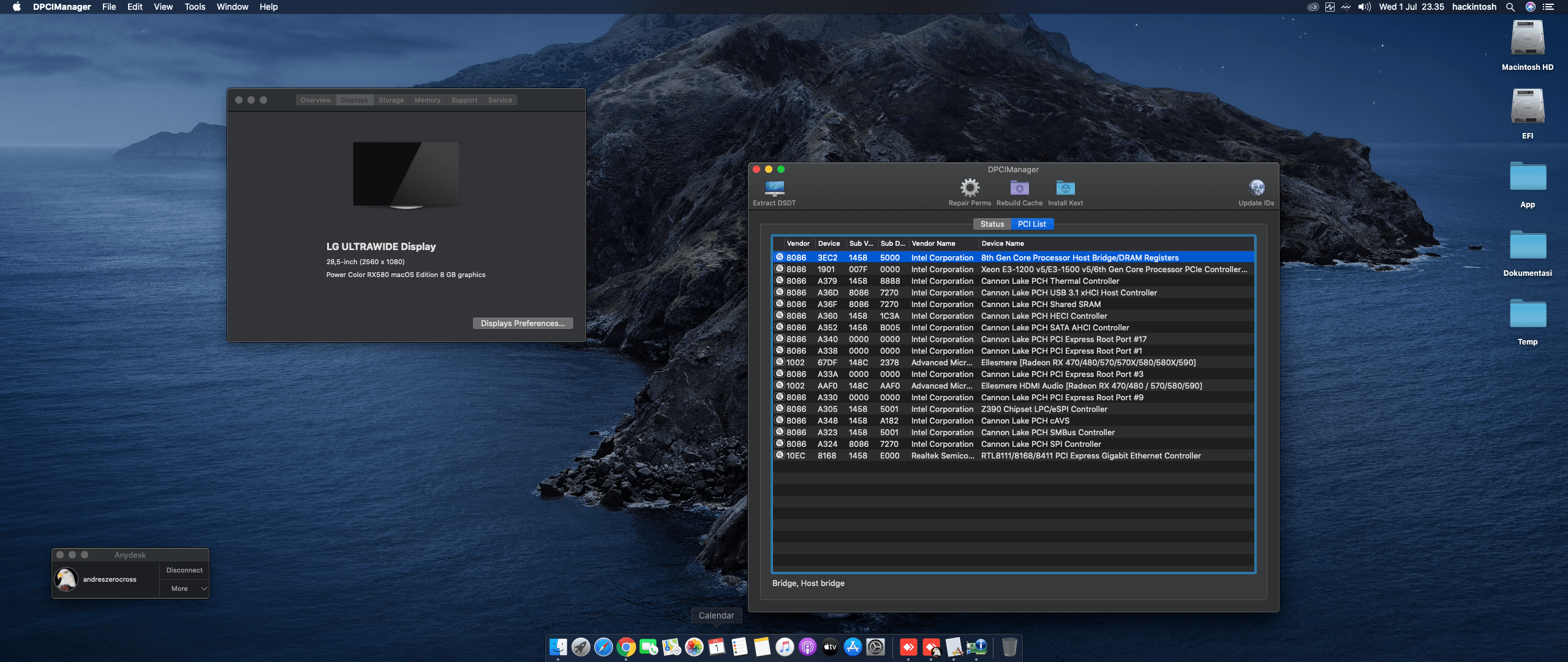Screen dimensions: 1568x662
Task: Open the Tools menu
Action: tap(195, 7)
